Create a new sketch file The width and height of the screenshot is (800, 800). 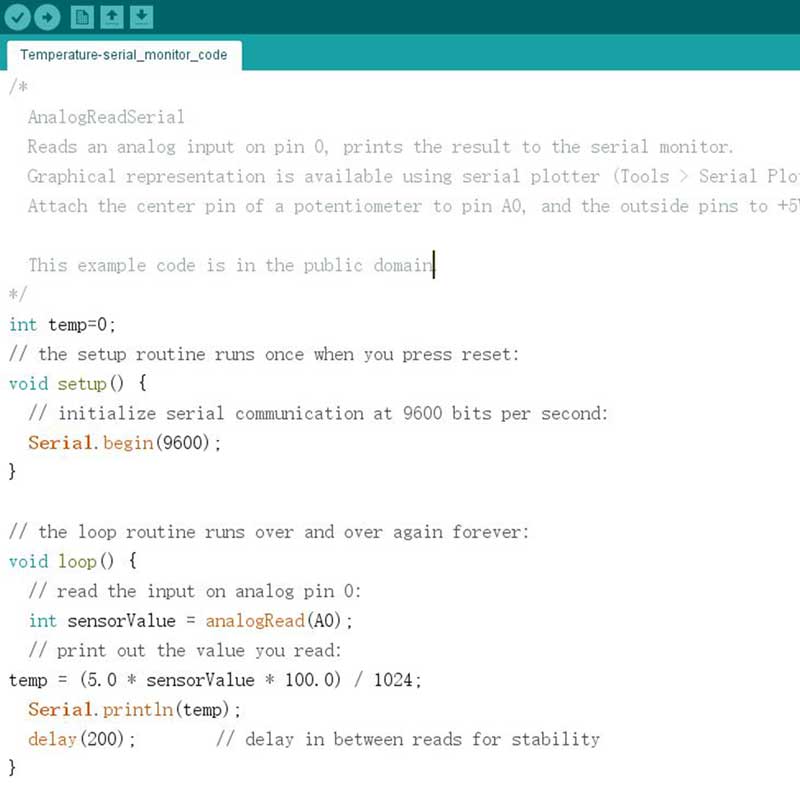(83, 16)
